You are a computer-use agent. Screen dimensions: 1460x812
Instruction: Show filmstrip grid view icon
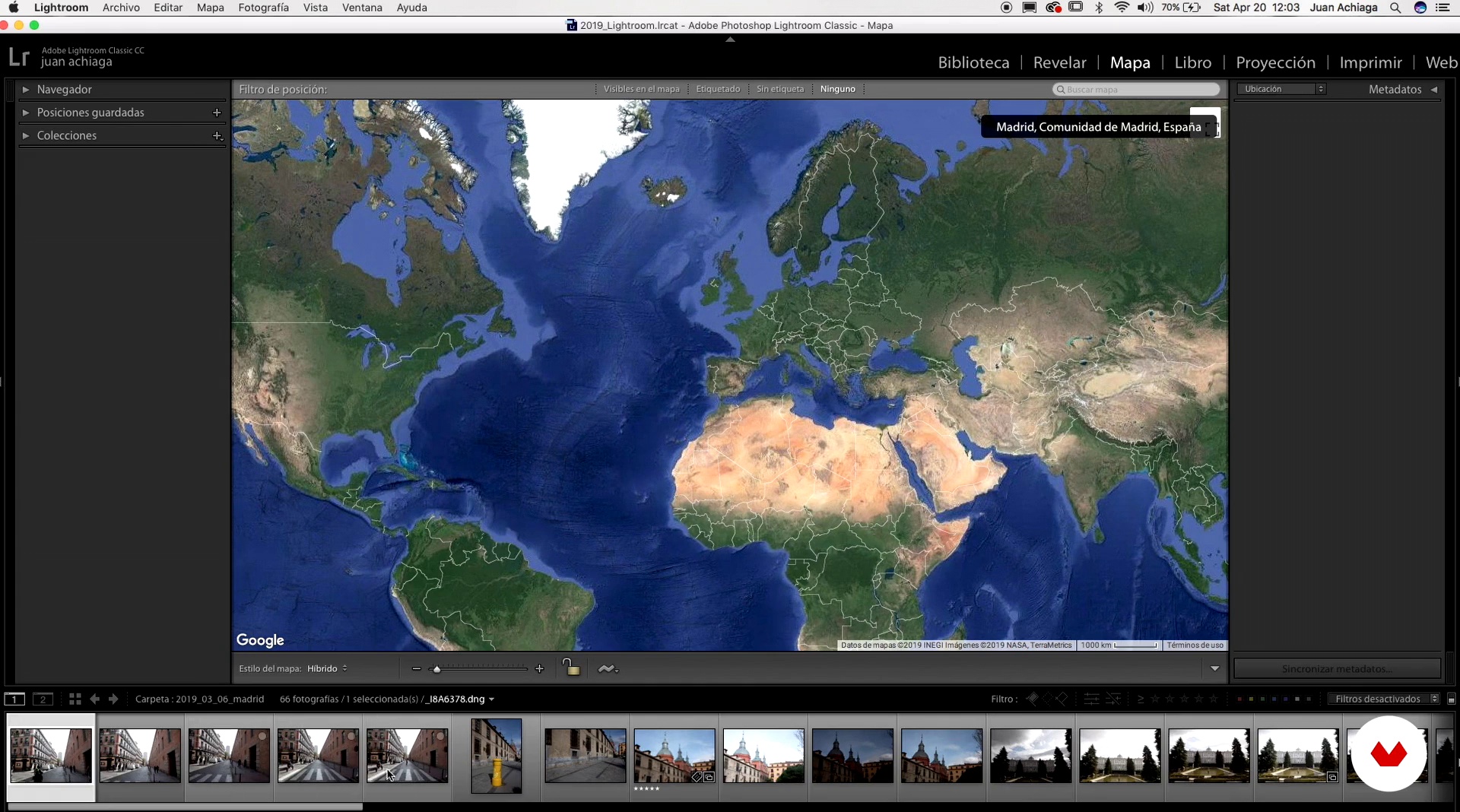(75, 699)
